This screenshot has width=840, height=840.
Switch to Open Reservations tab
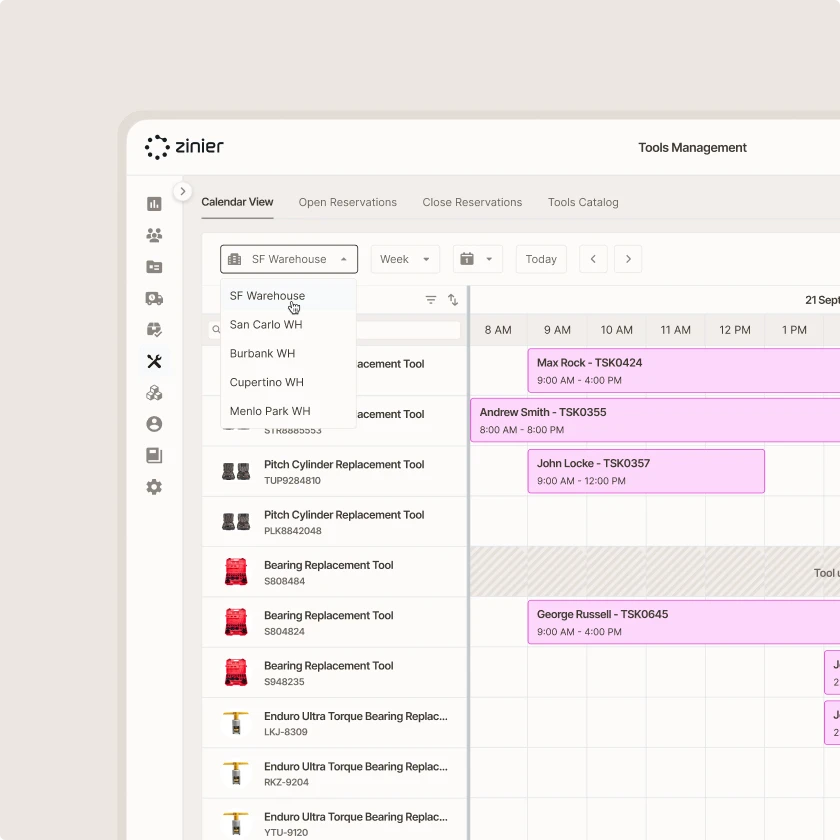348,202
